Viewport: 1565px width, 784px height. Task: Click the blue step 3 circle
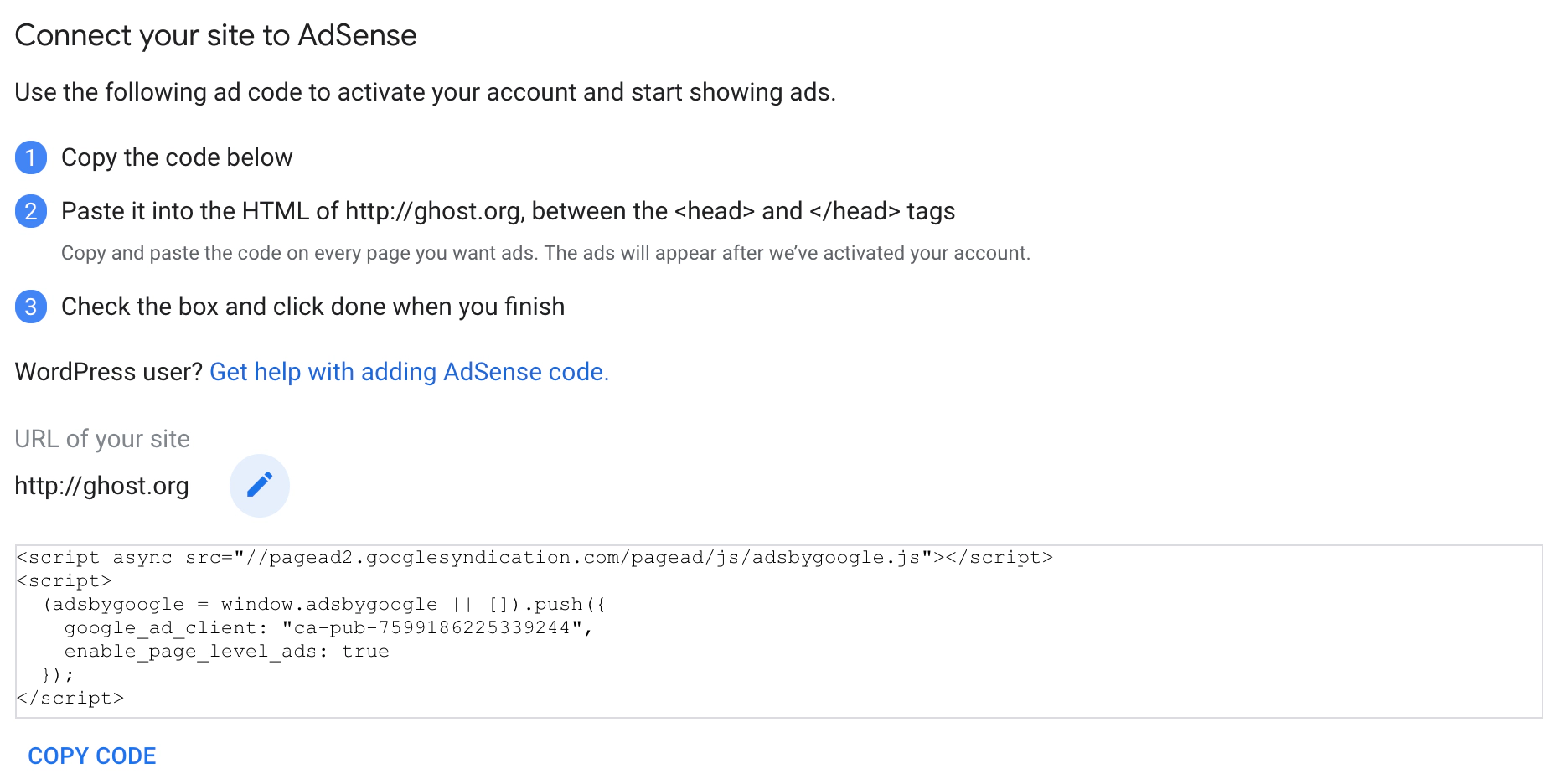pos(31,307)
